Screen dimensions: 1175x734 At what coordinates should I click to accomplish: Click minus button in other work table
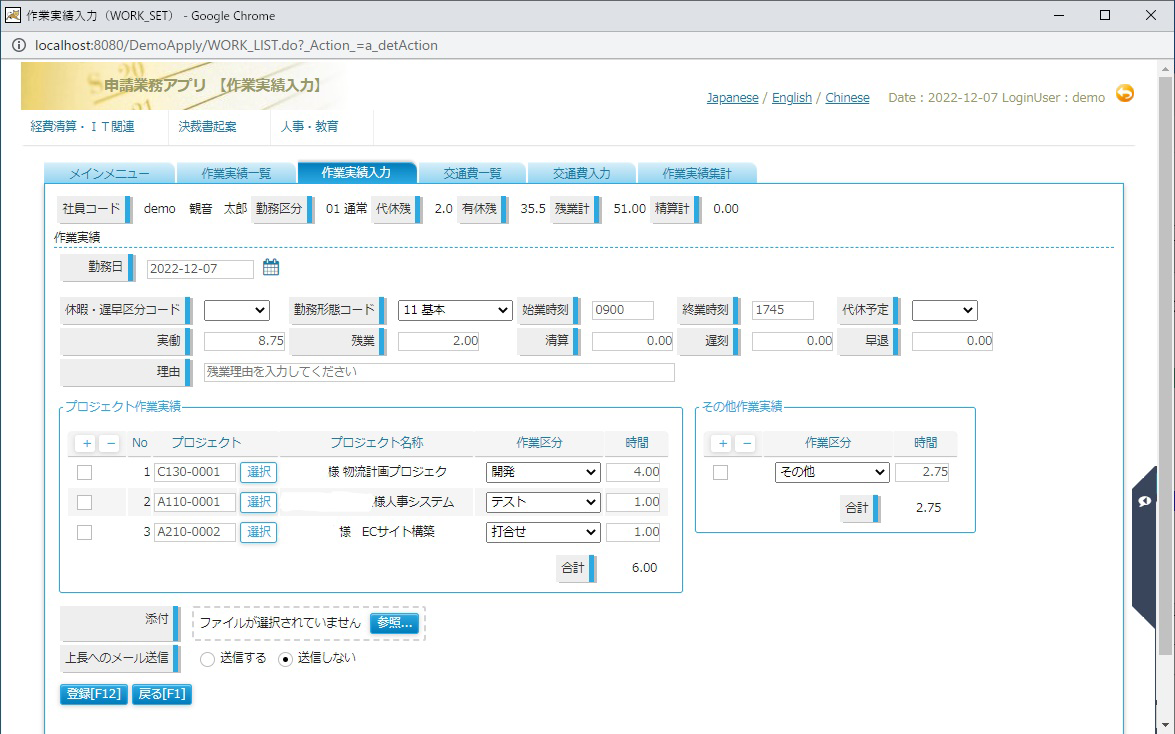(x=745, y=443)
